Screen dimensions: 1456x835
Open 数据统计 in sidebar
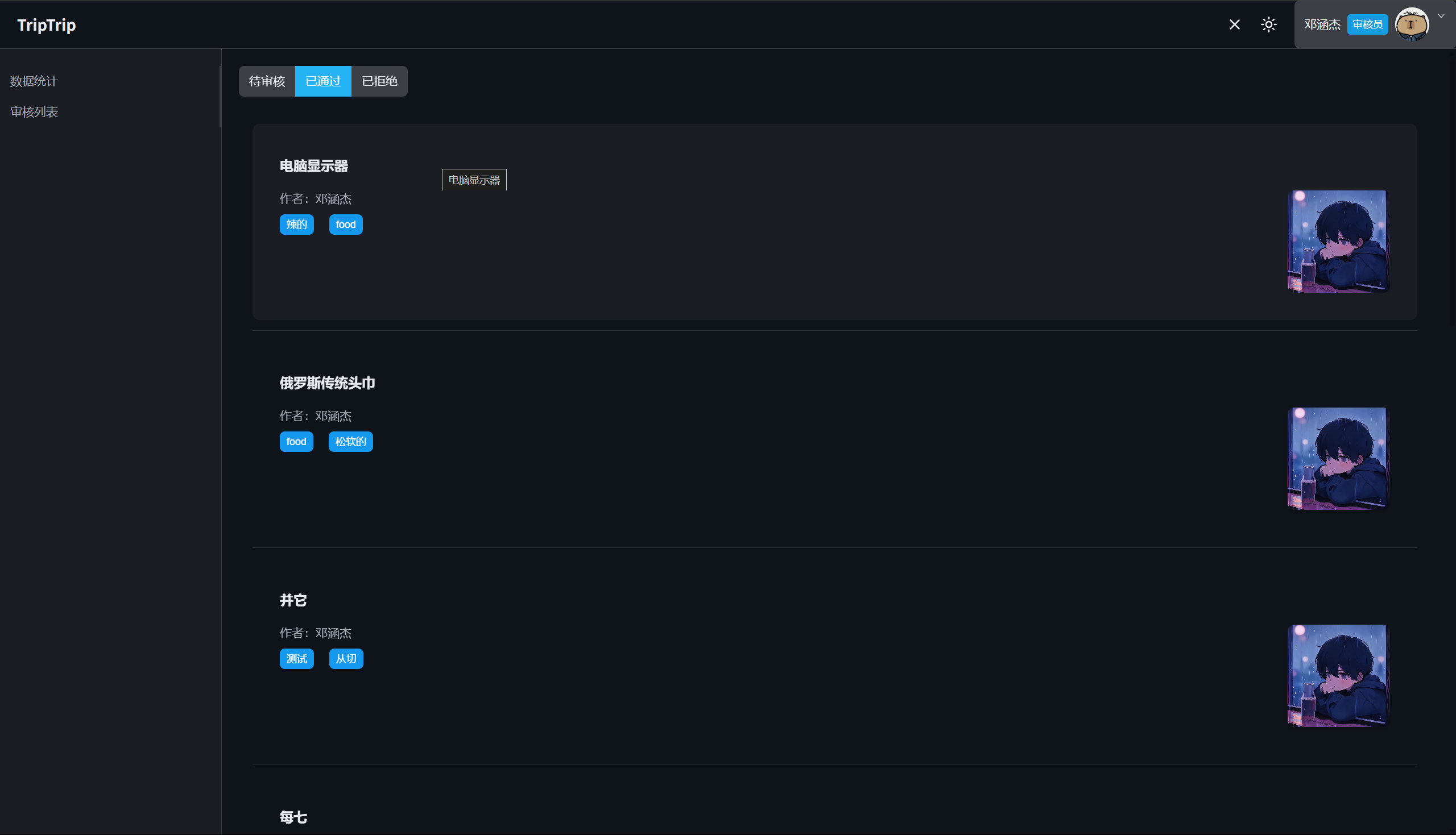(x=34, y=81)
